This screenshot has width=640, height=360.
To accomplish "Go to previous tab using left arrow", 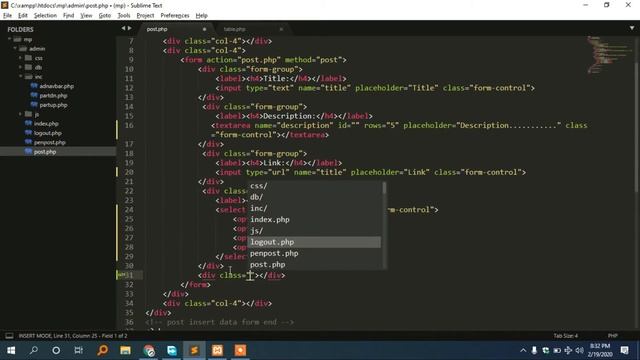I will [x=123, y=28].
